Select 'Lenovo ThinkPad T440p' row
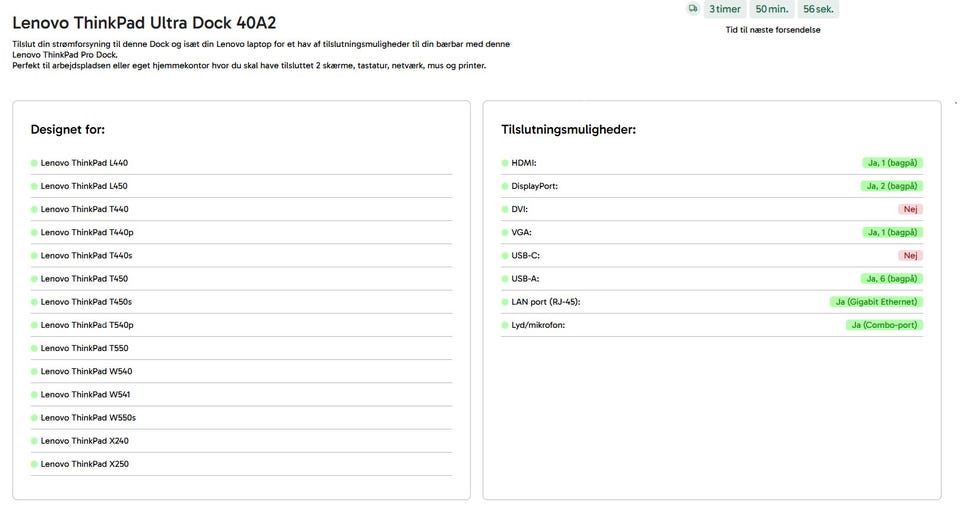This screenshot has width=960, height=512. pos(241,233)
